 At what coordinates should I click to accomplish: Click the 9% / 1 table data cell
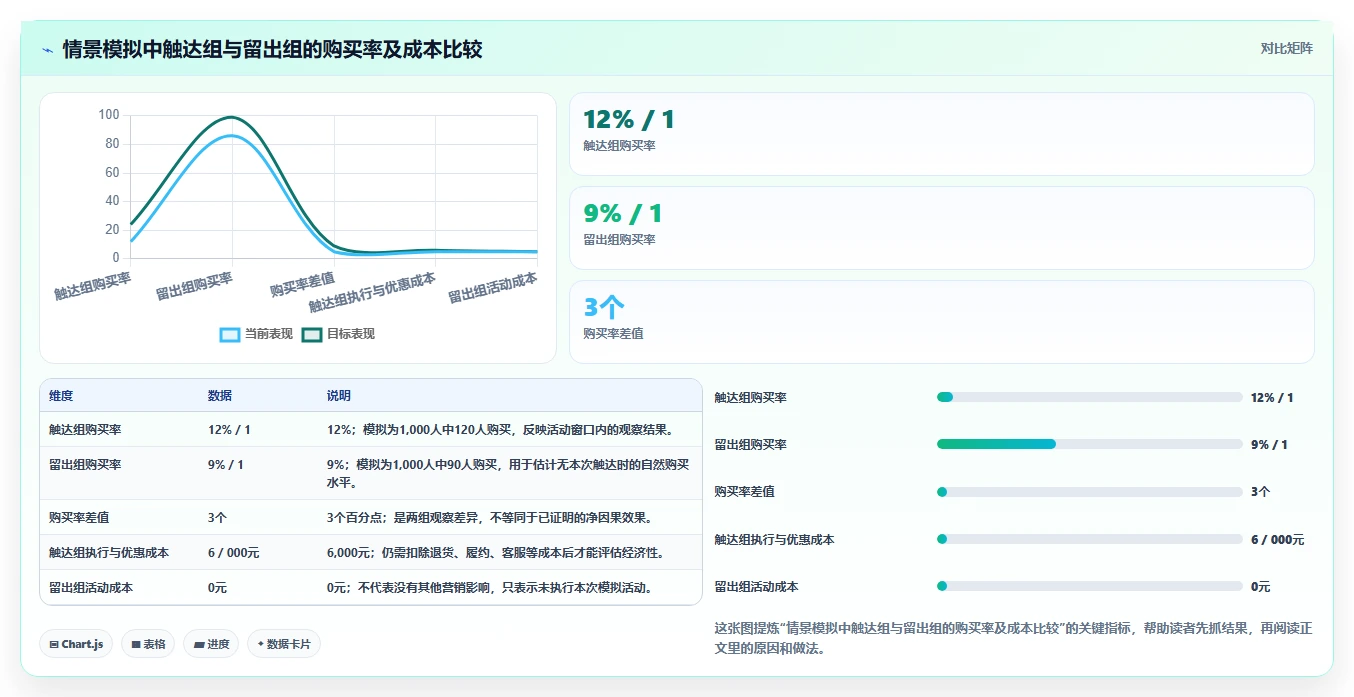click(225, 465)
